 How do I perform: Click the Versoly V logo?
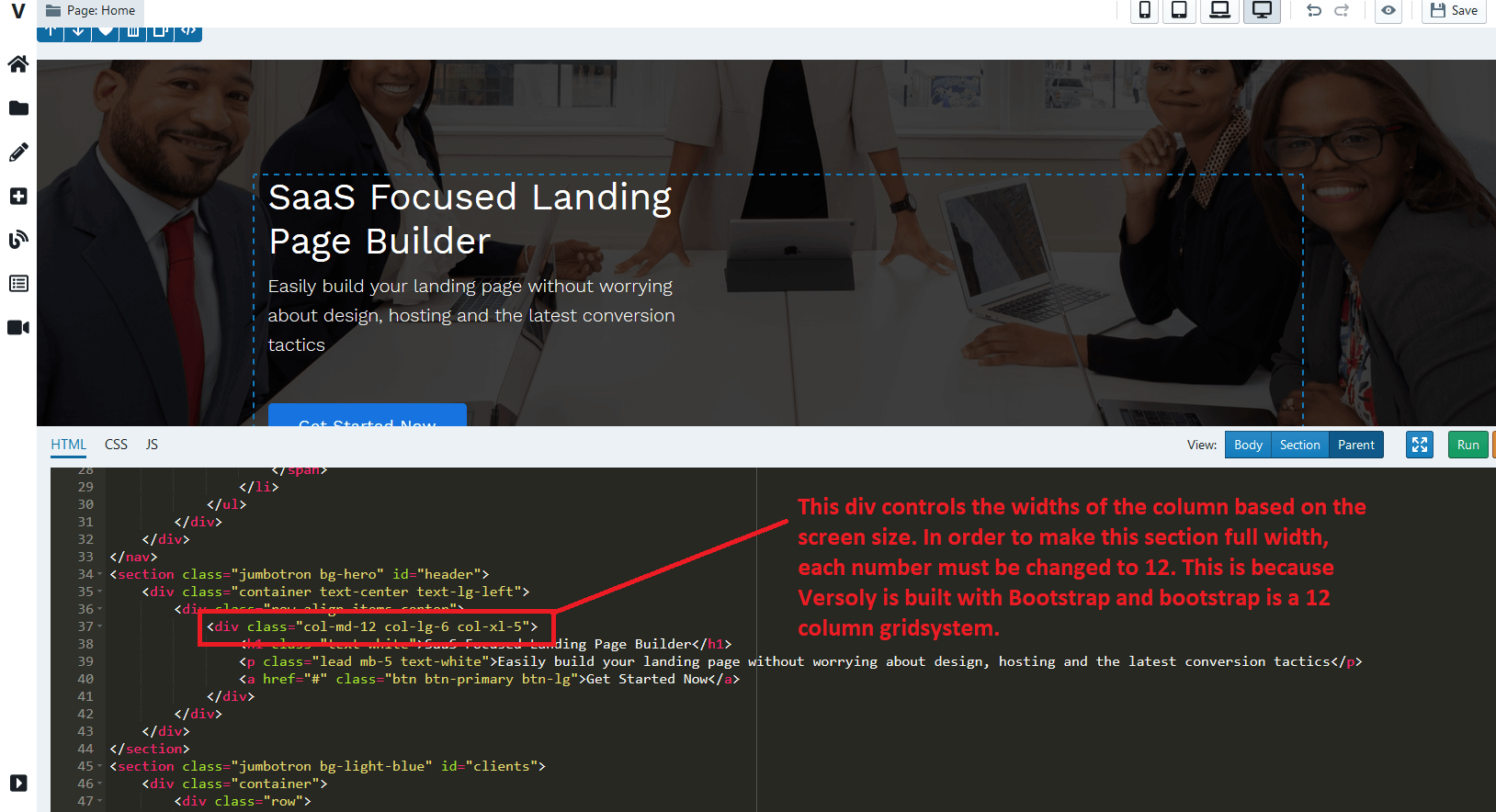pyautogui.click(x=17, y=11)
